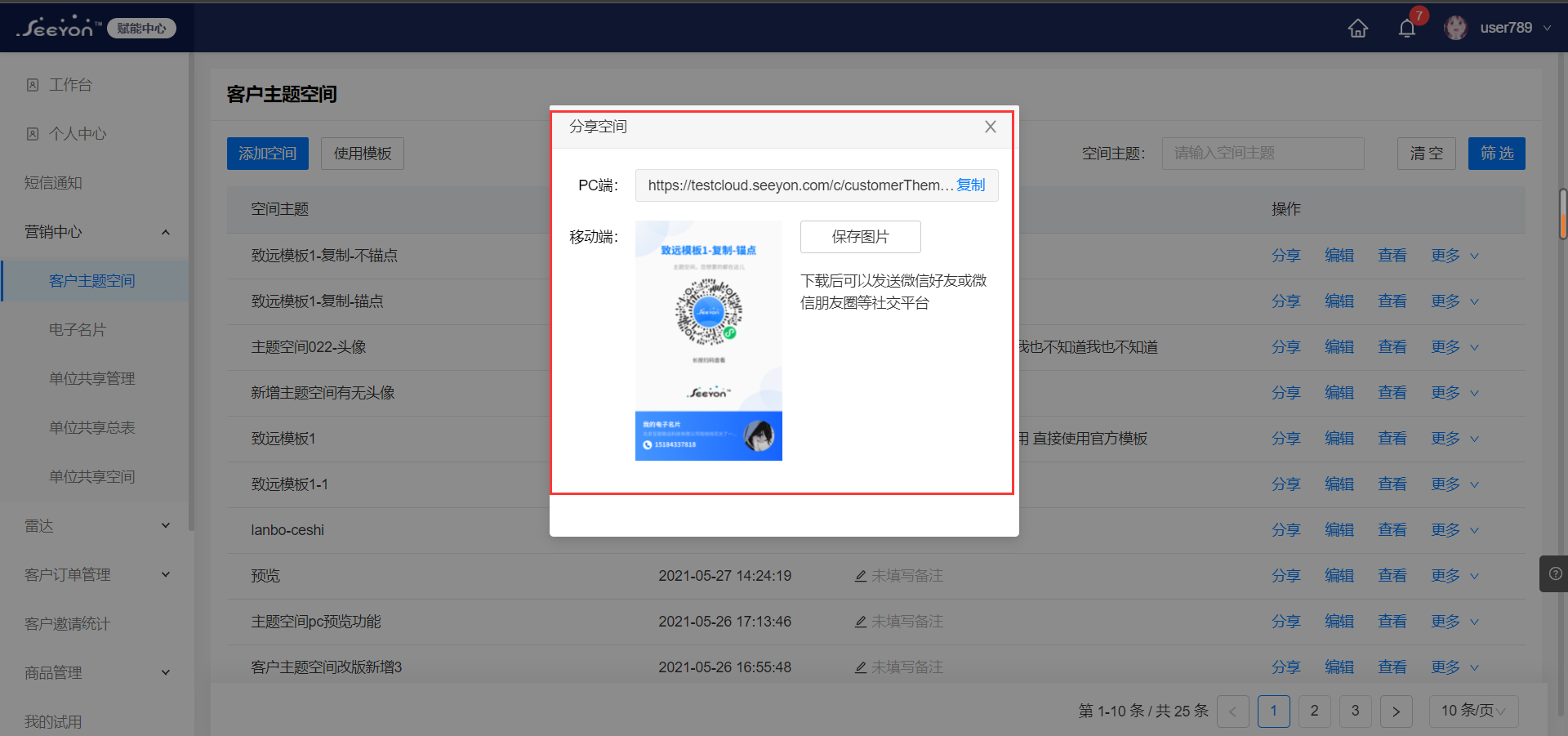The height and width of the screenshot is (736, 1568).
Task: Go to previous page arrow
Action: (x=1233, y=711)
